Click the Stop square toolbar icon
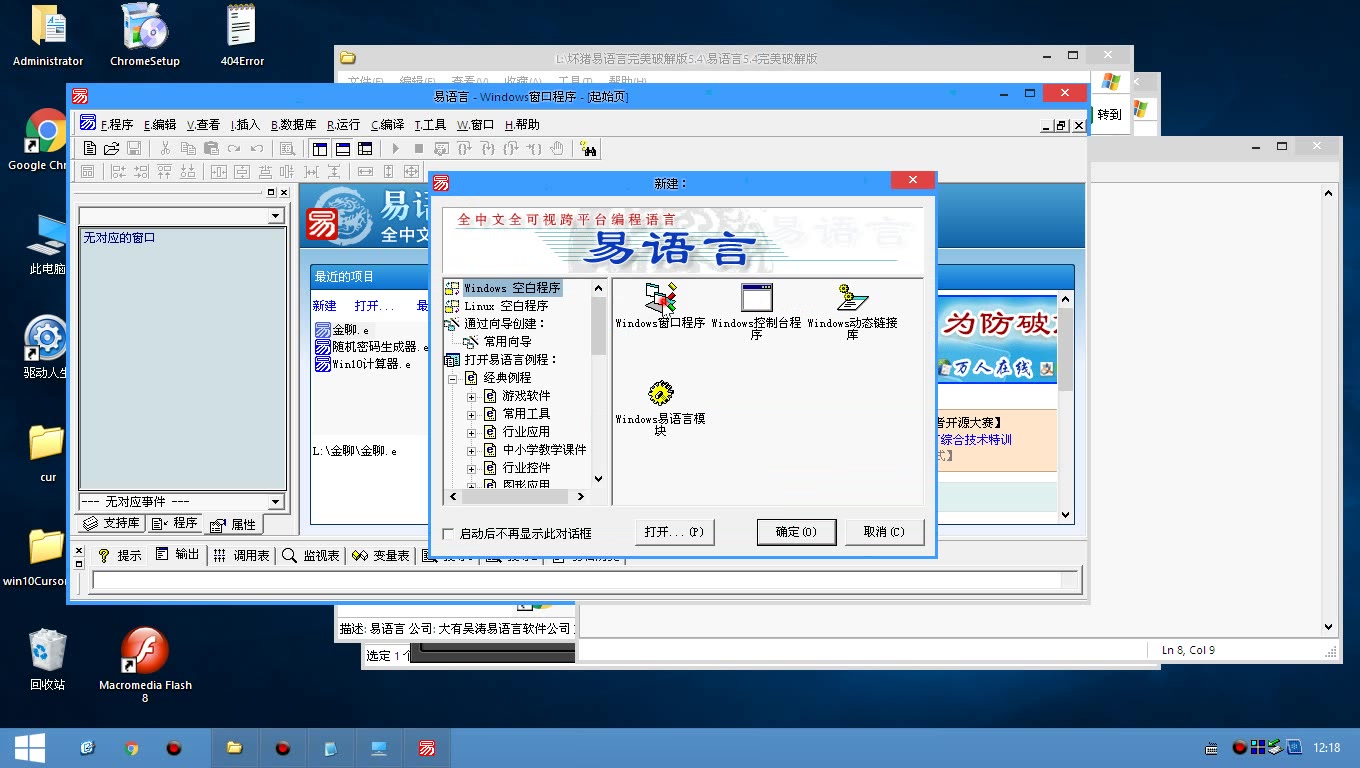1360x768 pixels. point(419,149)
